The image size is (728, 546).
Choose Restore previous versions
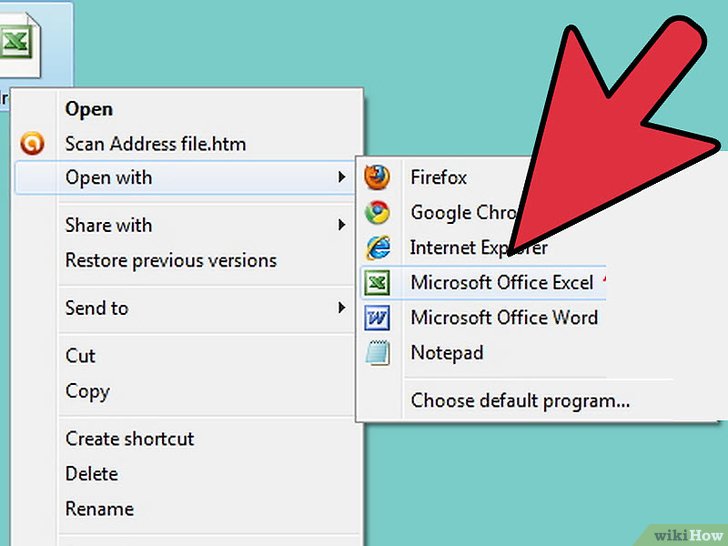pos(171,260)
